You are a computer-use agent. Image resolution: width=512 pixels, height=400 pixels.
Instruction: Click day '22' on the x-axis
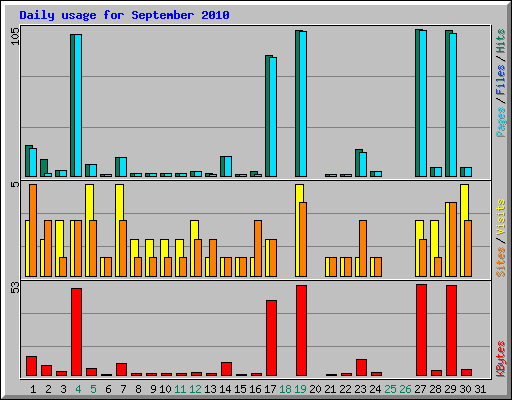point(346,389)
